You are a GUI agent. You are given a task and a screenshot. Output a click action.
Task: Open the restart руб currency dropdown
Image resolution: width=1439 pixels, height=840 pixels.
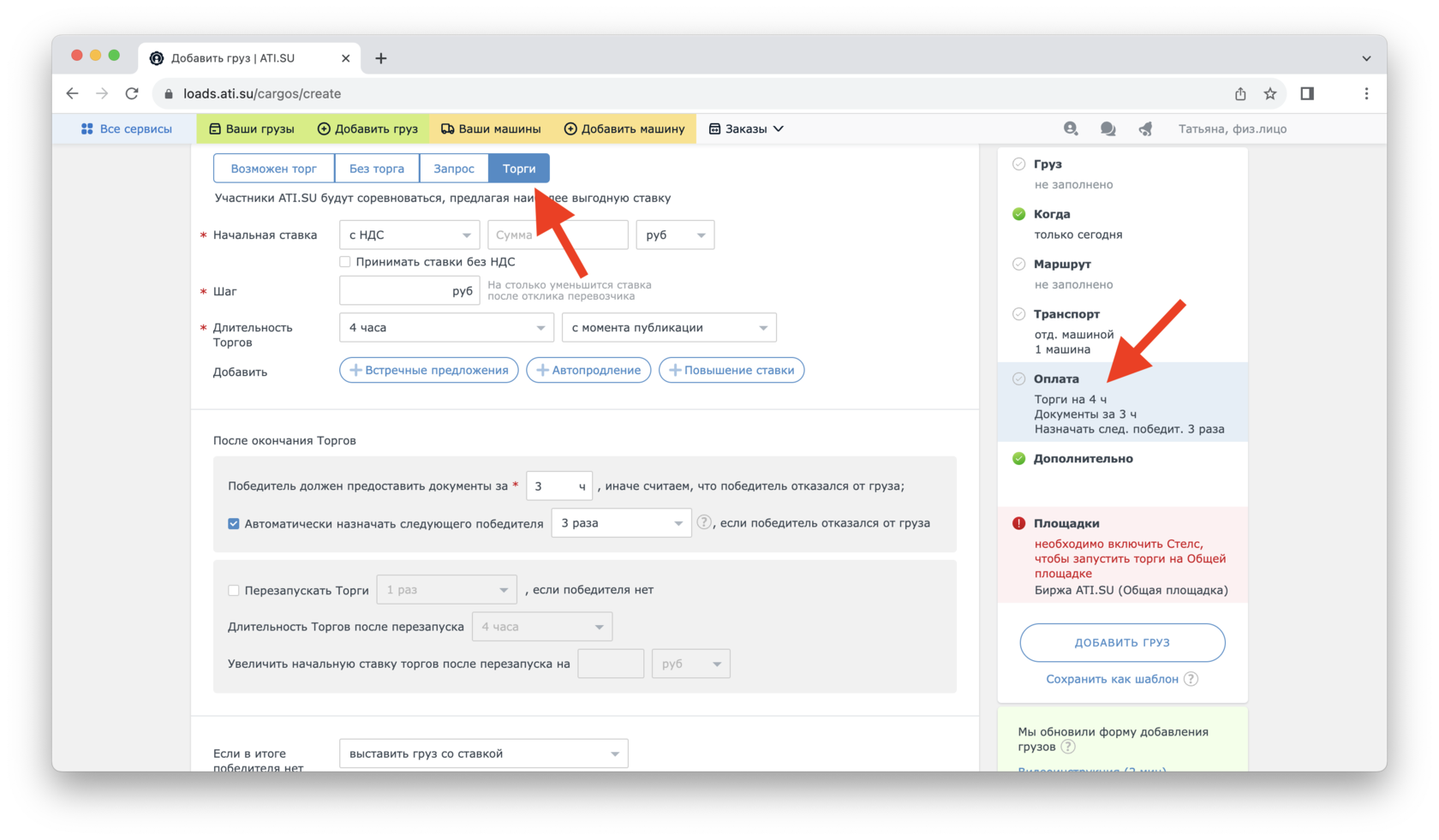click(691, 664)
